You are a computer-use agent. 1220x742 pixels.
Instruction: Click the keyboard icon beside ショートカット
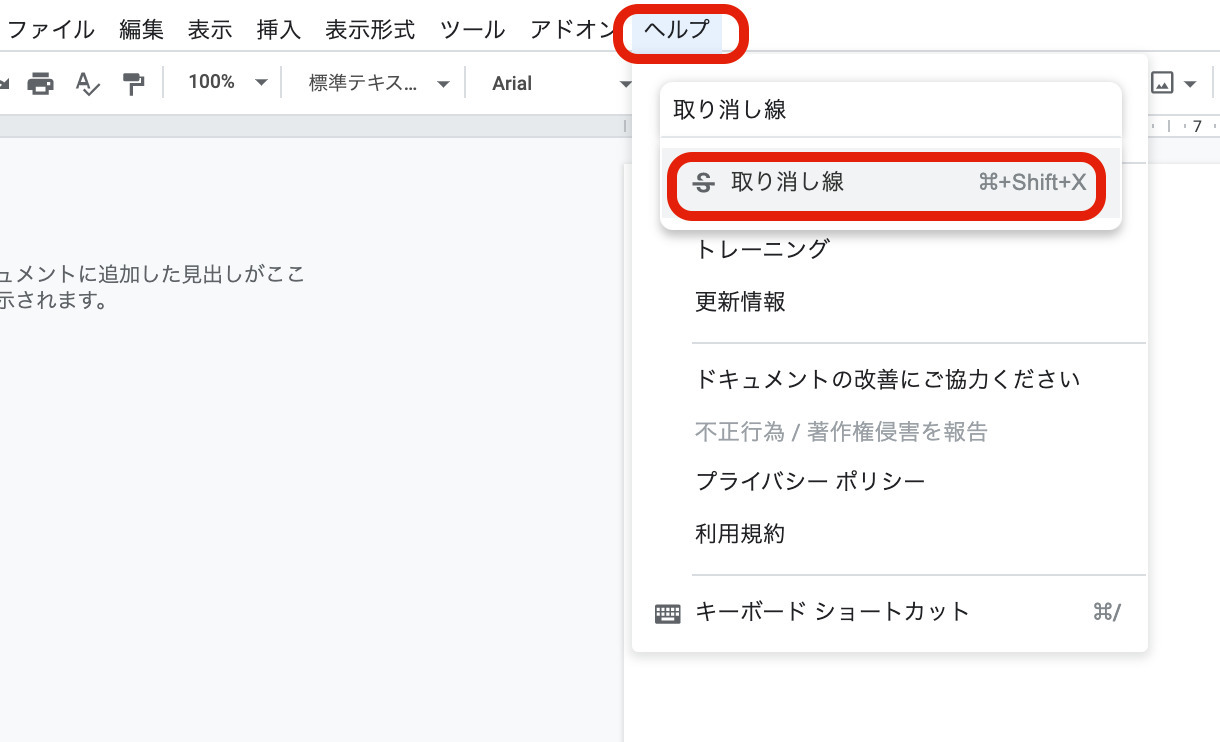[667, 613]
